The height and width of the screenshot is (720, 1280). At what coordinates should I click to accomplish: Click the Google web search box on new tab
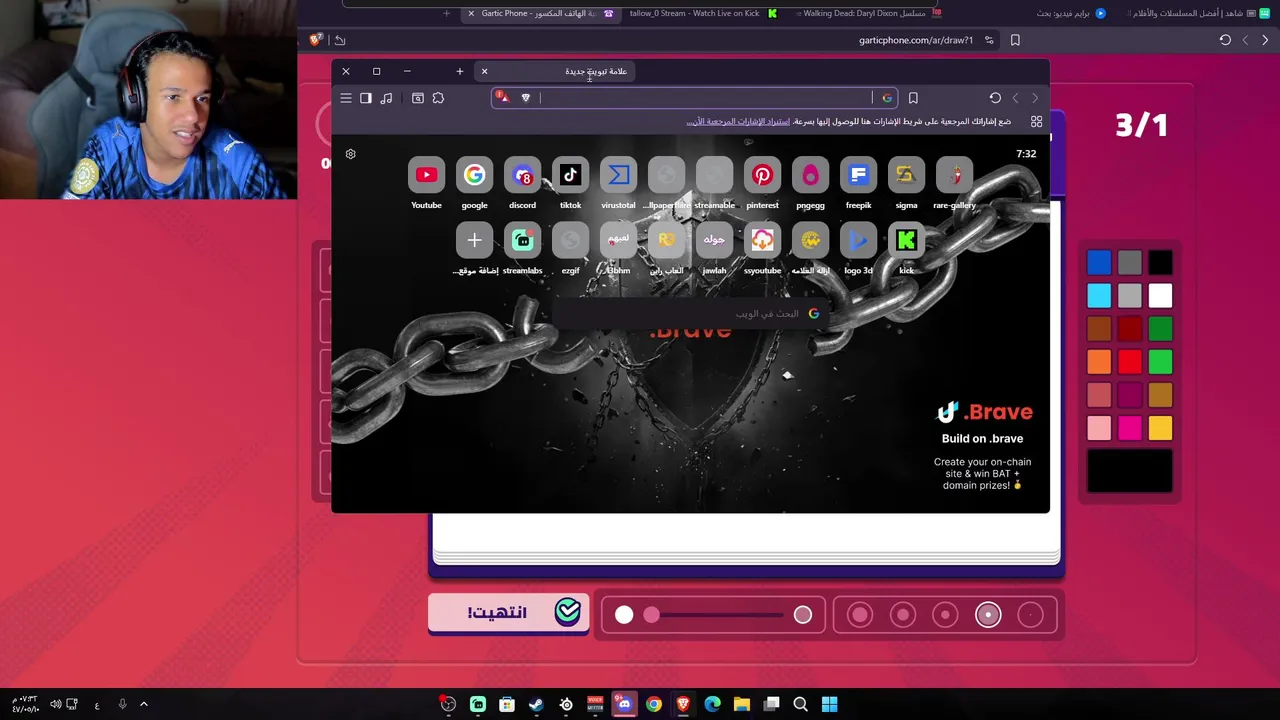click(690, 314)
